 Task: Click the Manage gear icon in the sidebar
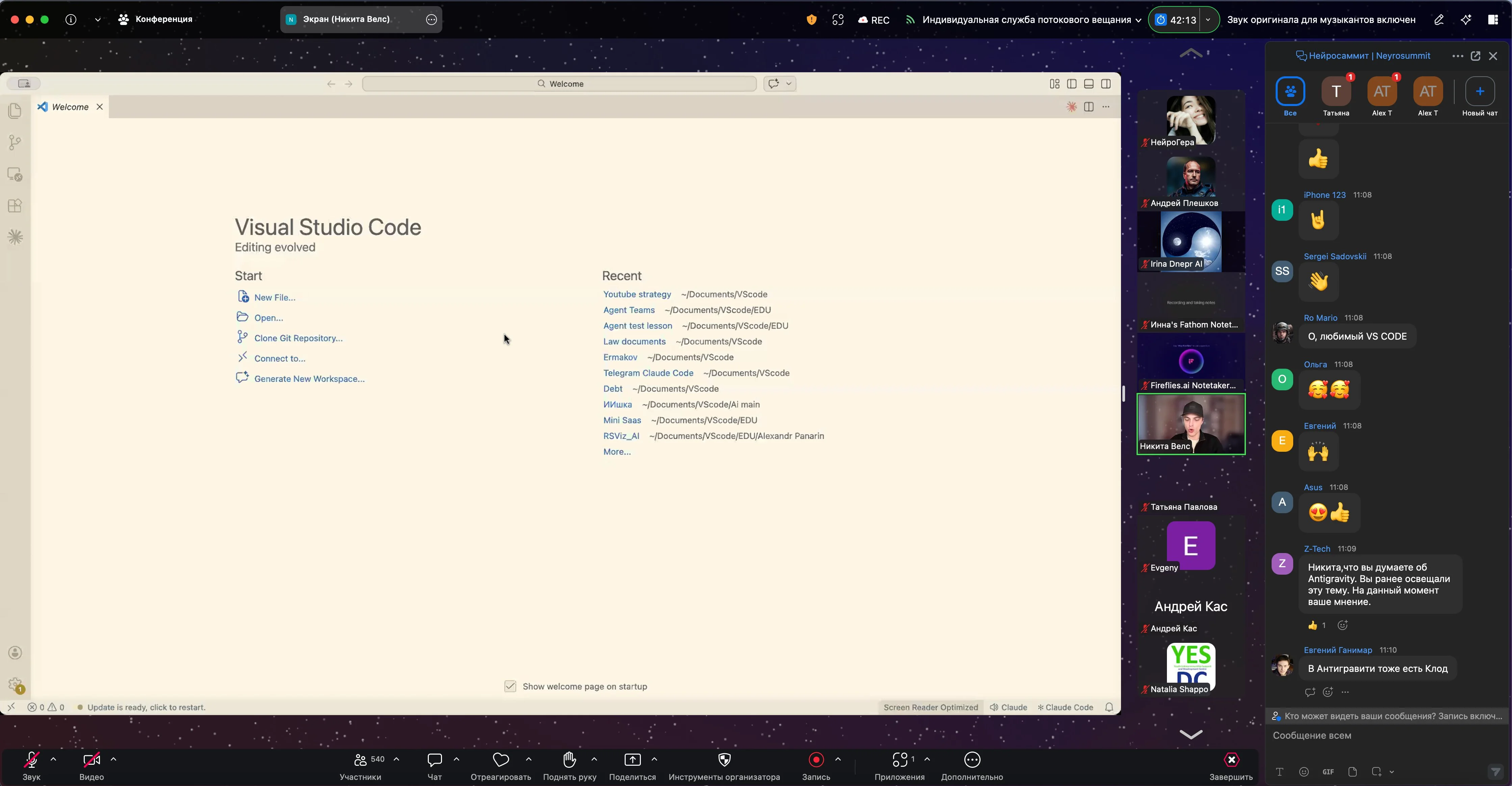pyautogui.click(x=15, y=684)
